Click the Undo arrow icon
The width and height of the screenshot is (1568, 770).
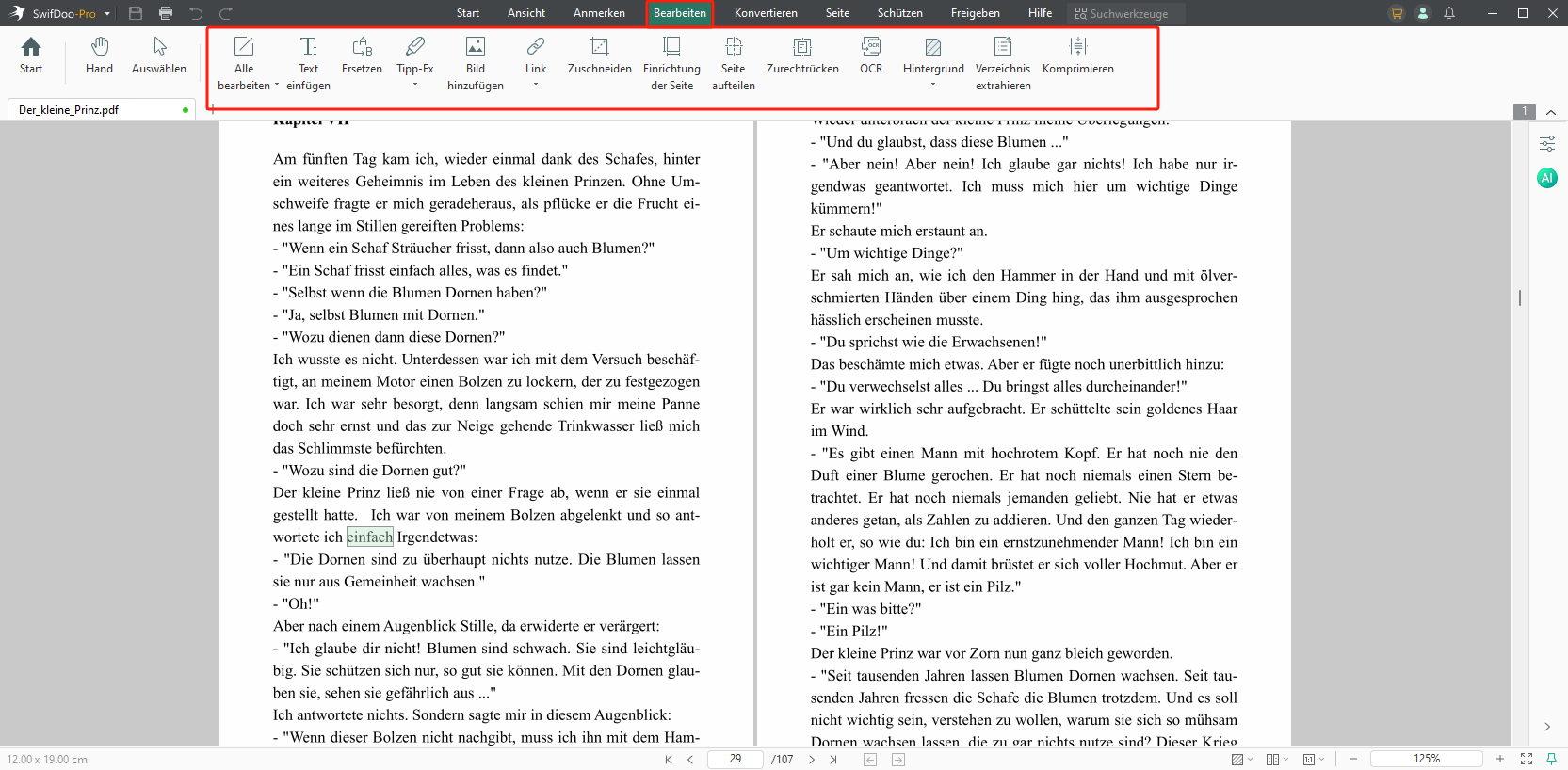pos(196,13)
